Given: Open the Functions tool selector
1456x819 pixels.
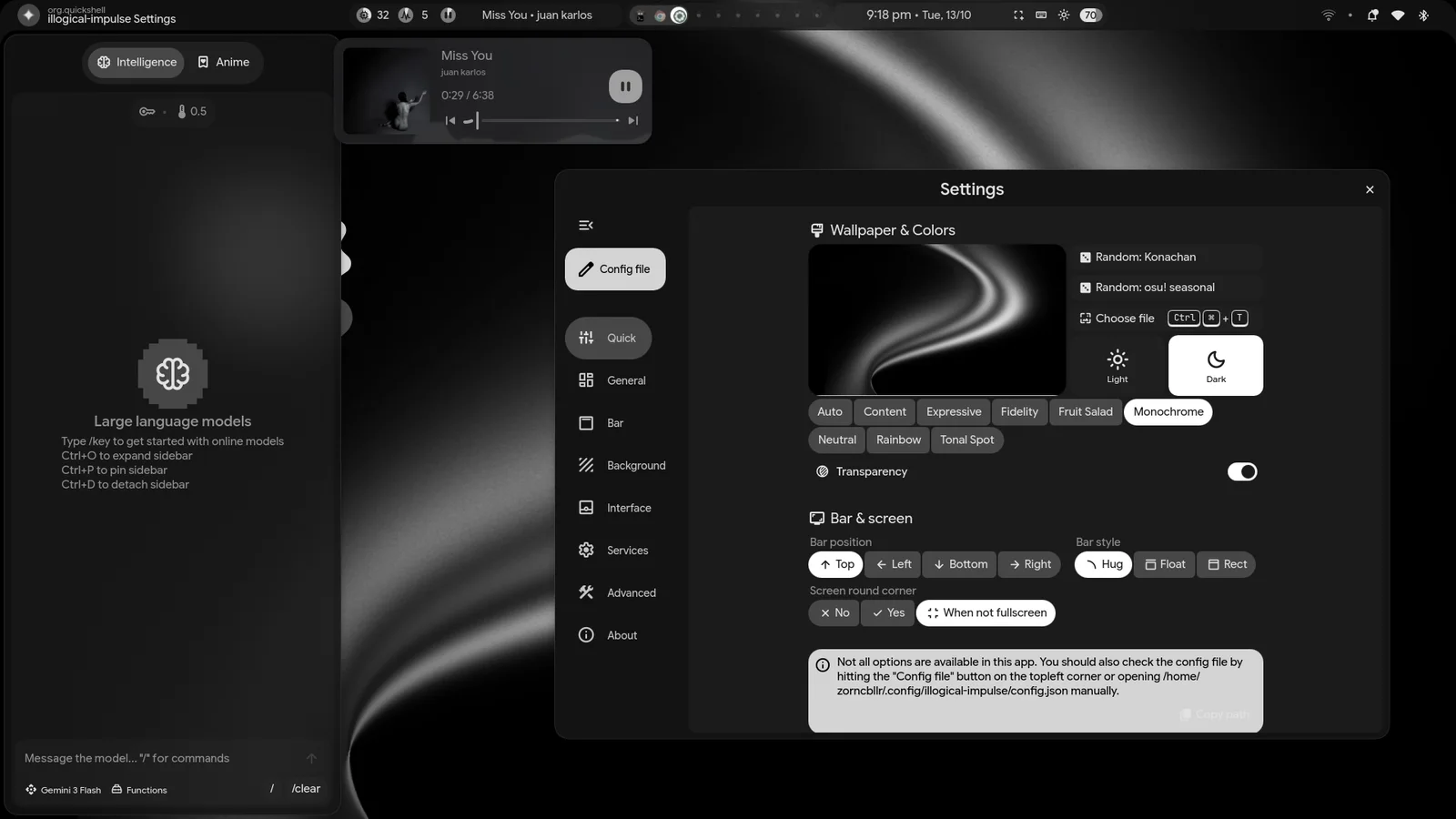Looking at the screenshot, I should pyautogui.click(x=139, y=790).
